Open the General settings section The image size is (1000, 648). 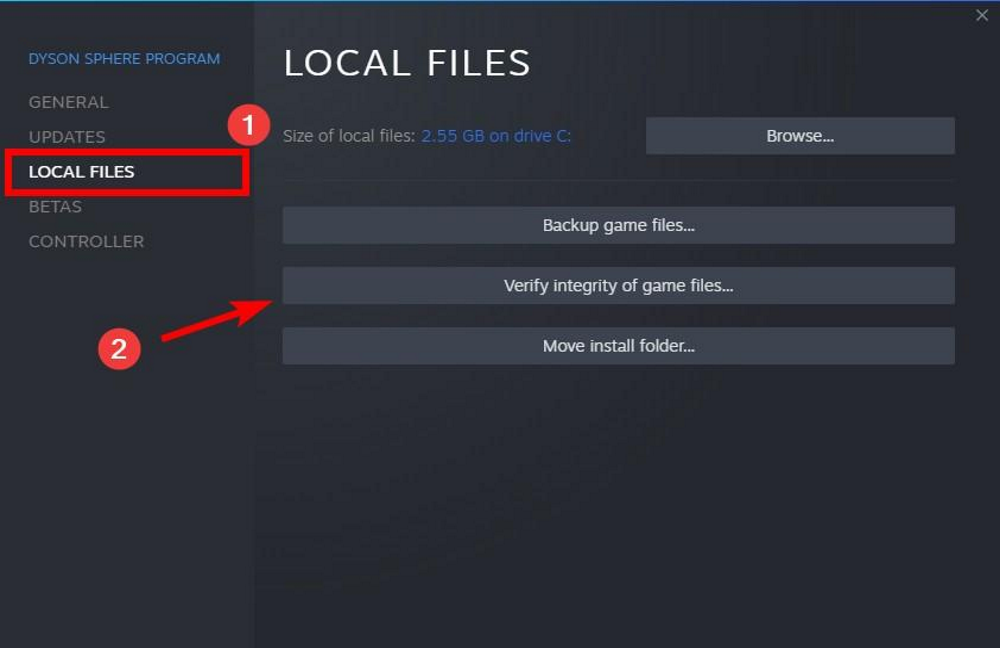tap(68, 102)
